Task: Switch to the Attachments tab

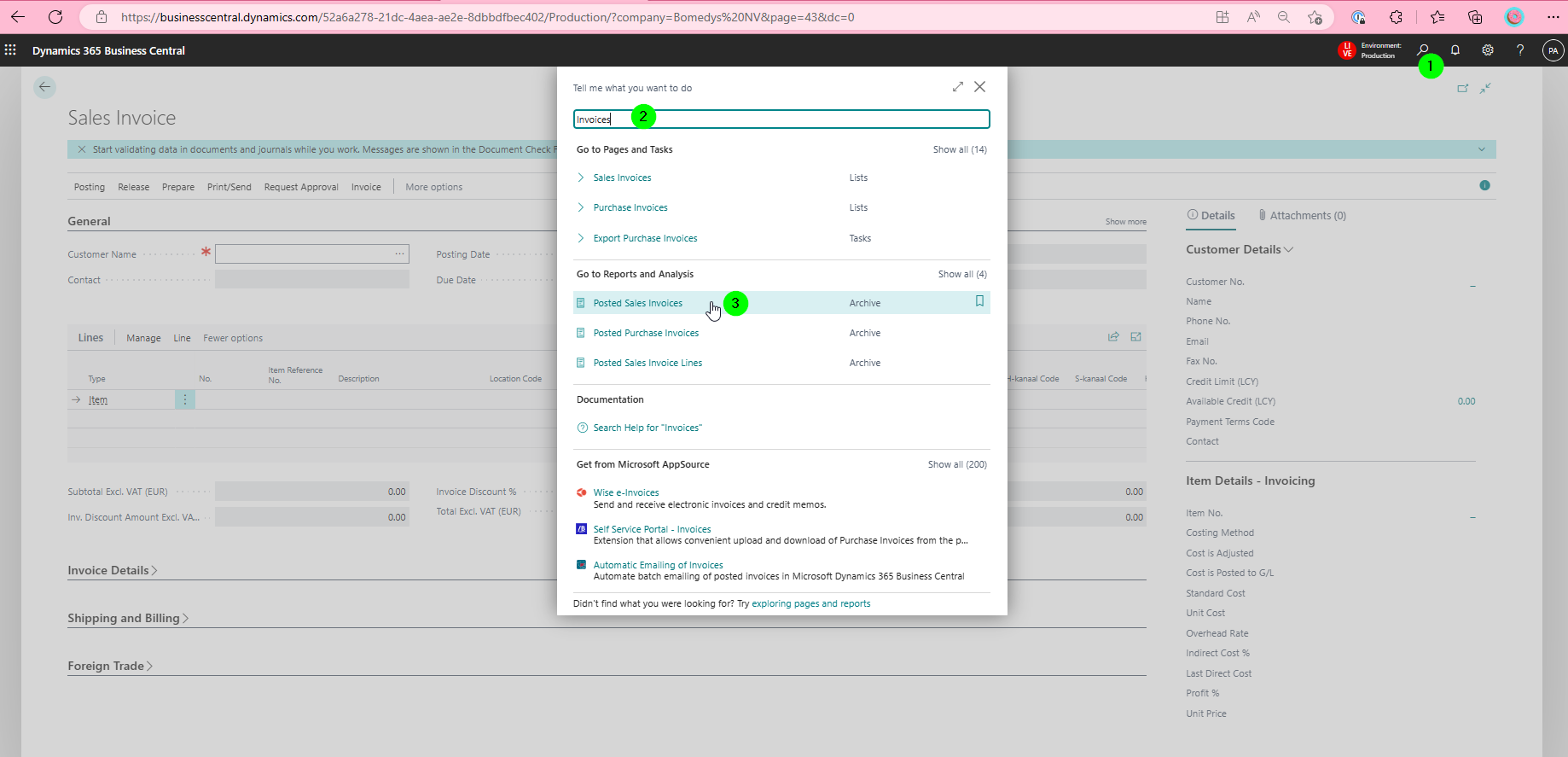Action: [1302, 216]
